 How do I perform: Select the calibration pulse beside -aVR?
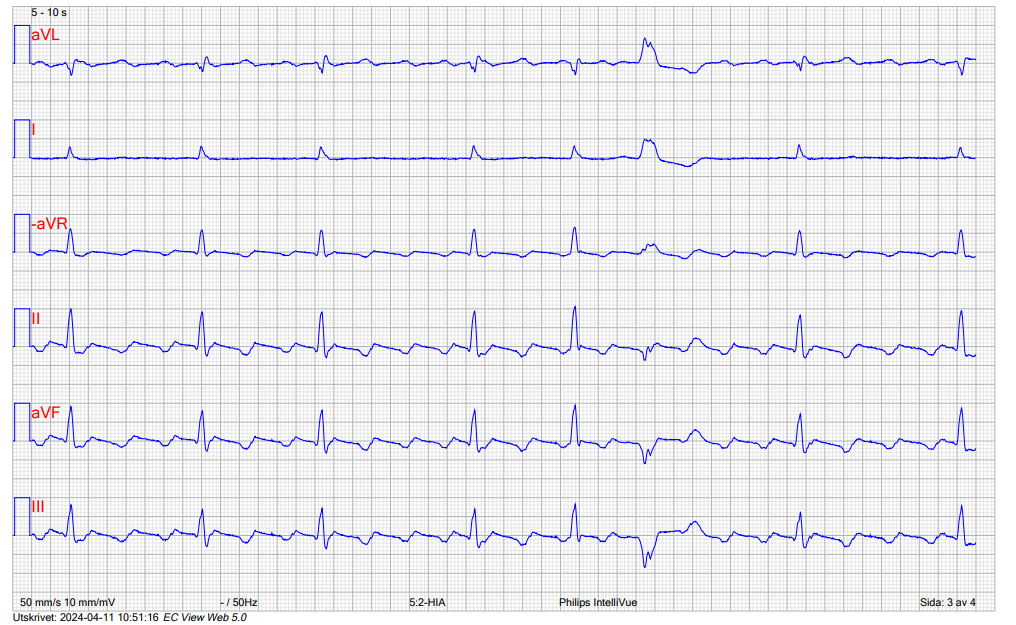click(21, 233)
